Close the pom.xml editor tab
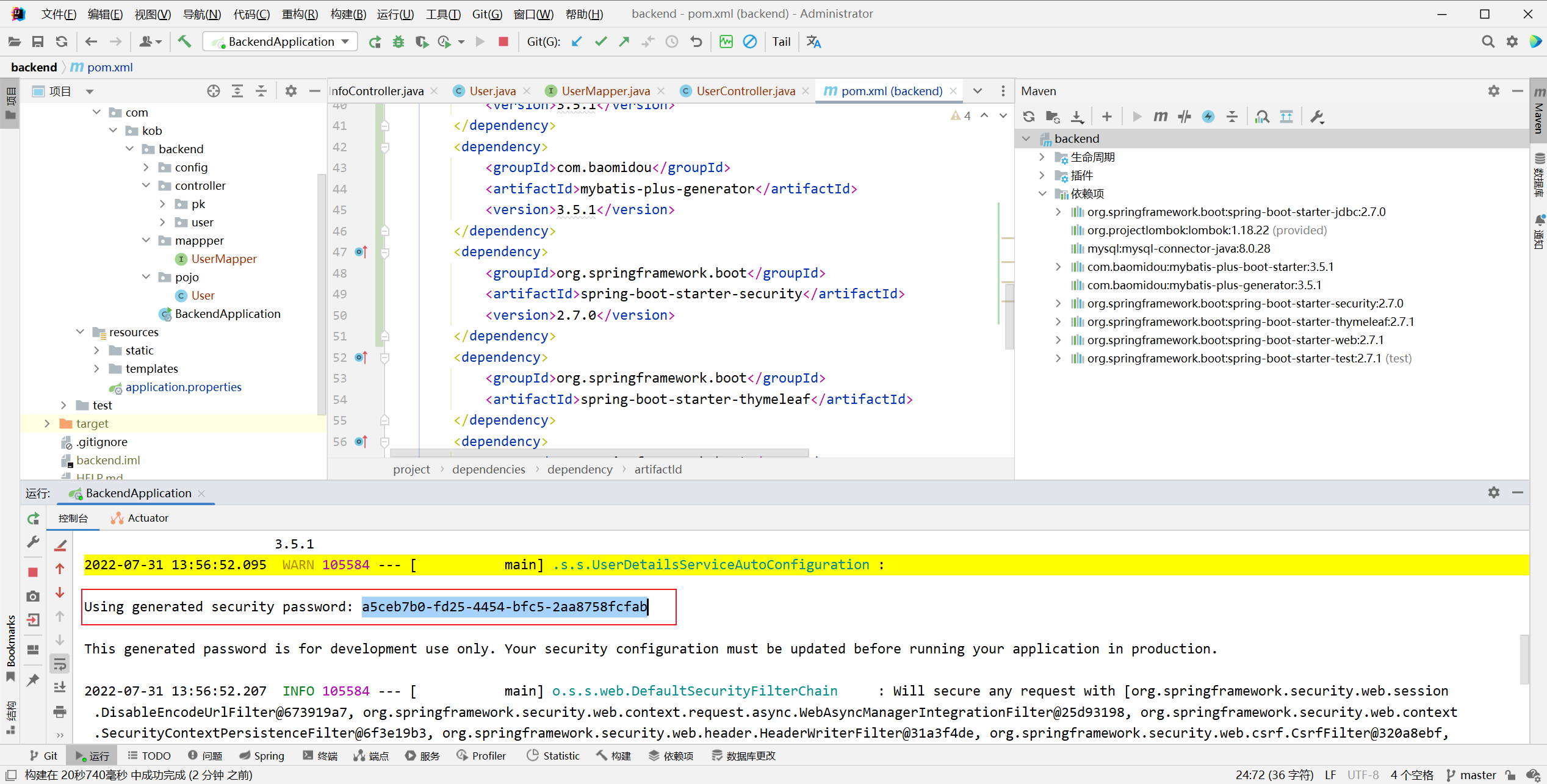Viewport: 1547px width, 784px height. (x=953, y=91)
